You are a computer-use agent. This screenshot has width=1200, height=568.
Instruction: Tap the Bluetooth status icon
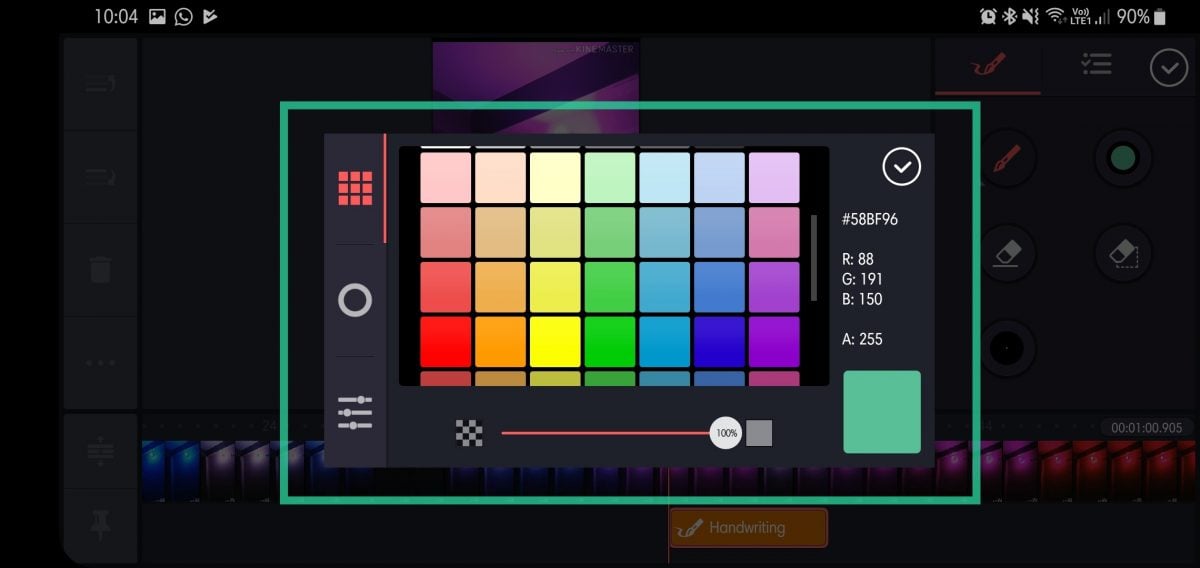point(1010,16)
